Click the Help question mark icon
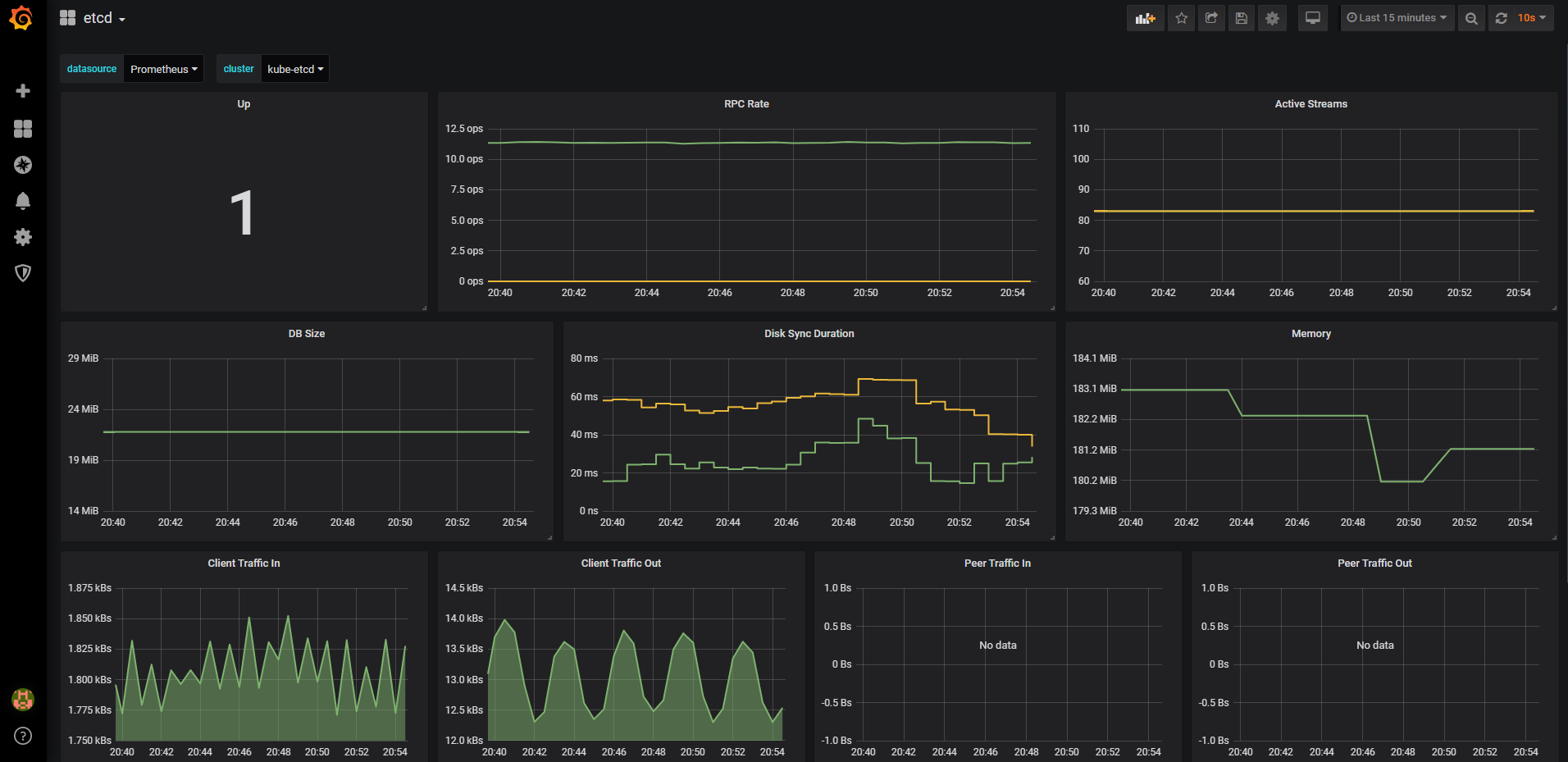Viewport: 1568px width, 762px height. tap(23, 736)
